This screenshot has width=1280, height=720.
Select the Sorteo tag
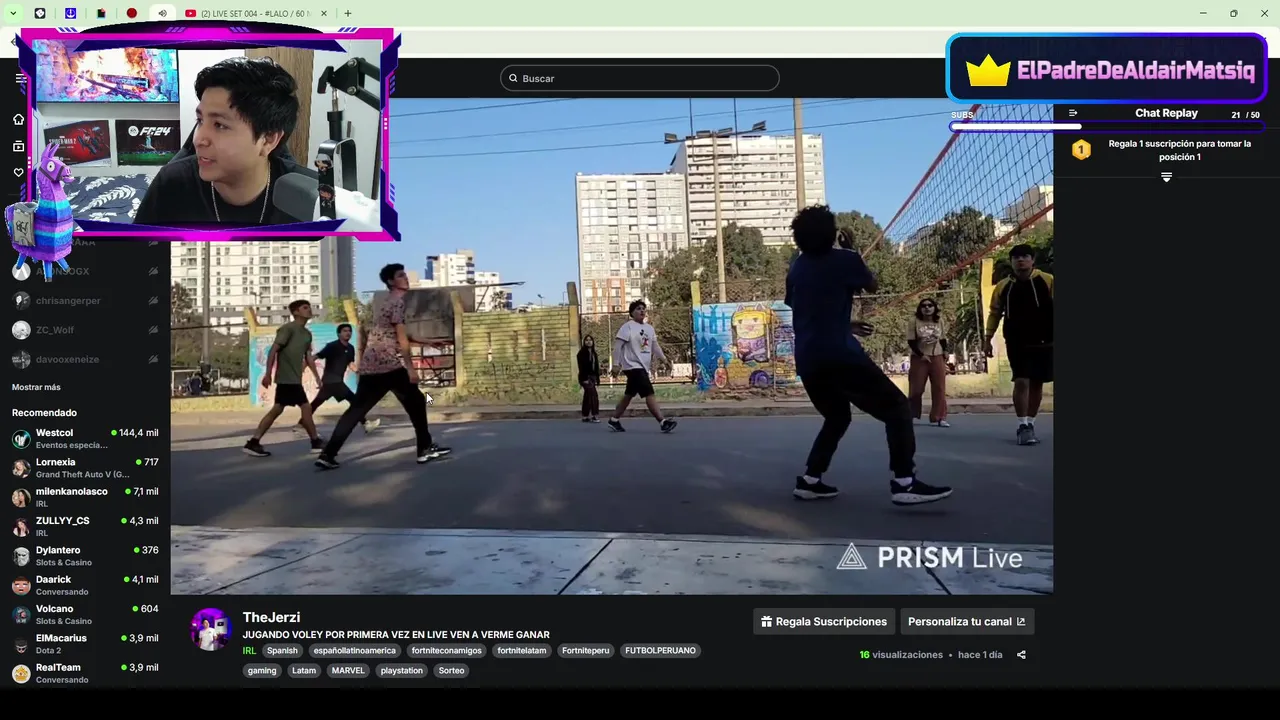(x=451, y=671)
